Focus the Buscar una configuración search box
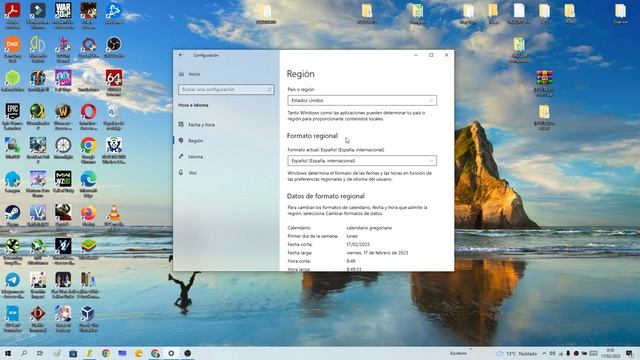640x360 pixels. (226, 89)
